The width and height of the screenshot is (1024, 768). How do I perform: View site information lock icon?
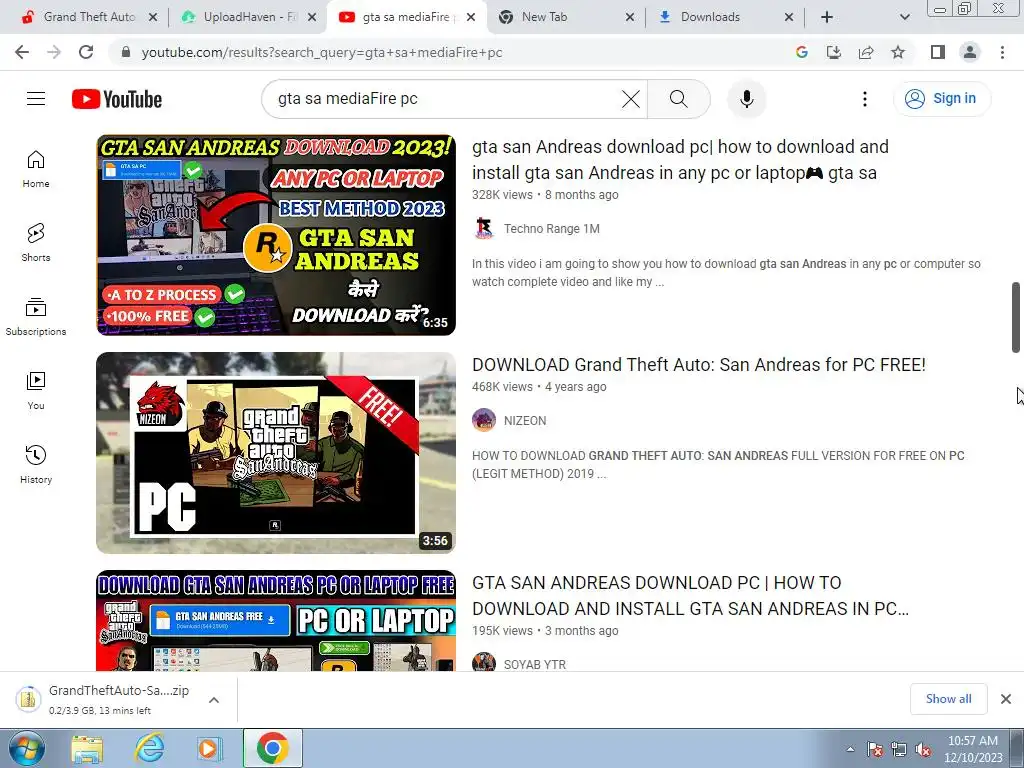click(x=126, y=52)
